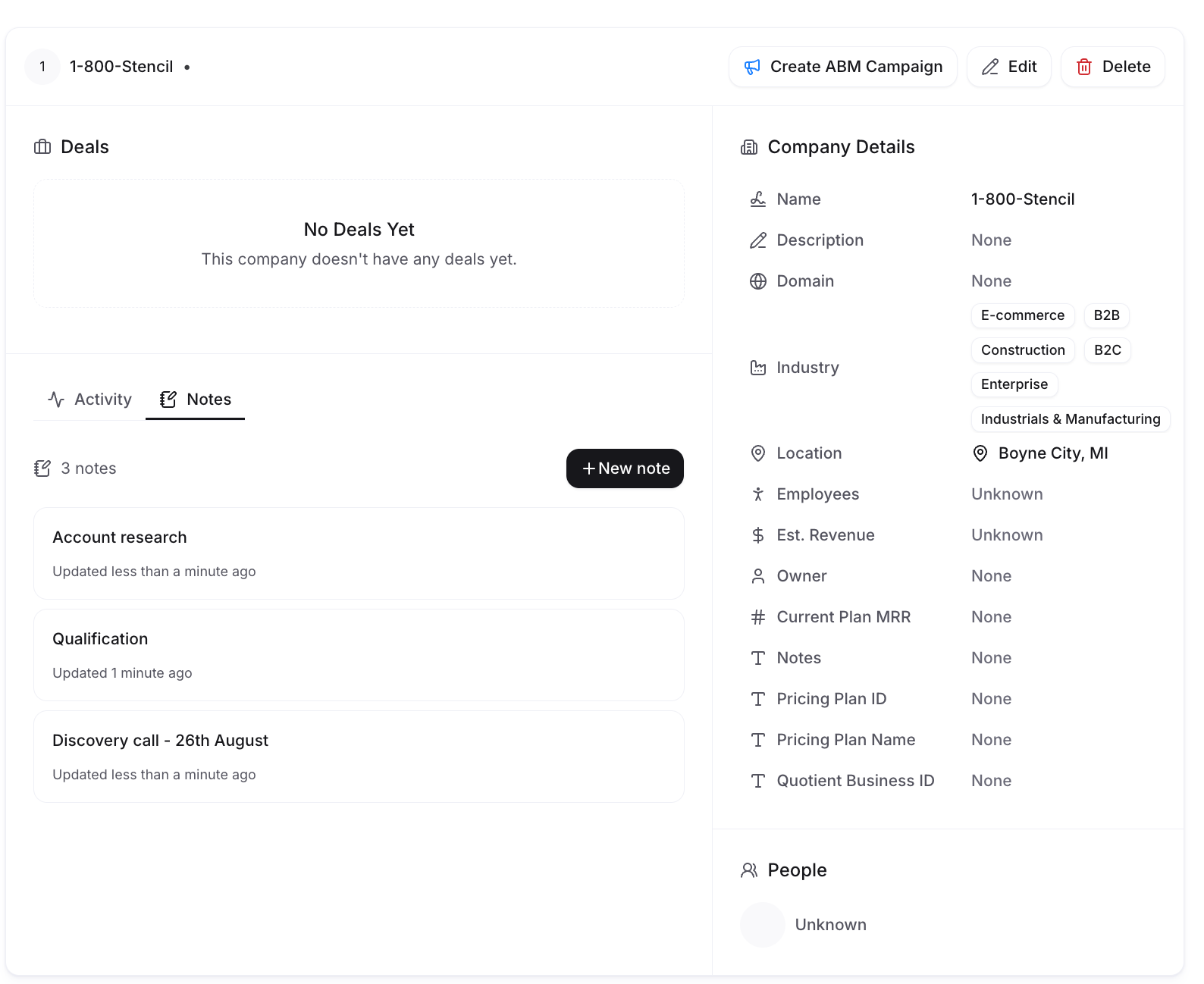Click the text icon beside Pricing Plan Name

[758, 740]
